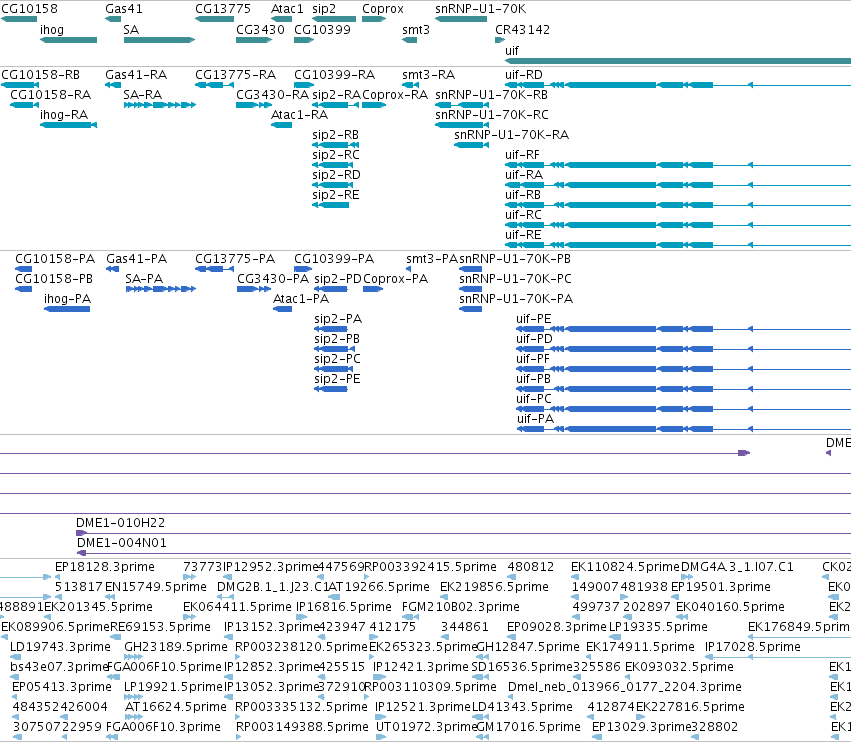Select the EP09028.3prime EST label
The height and width of the screenshot is (742, 851).
click(556, 627)
